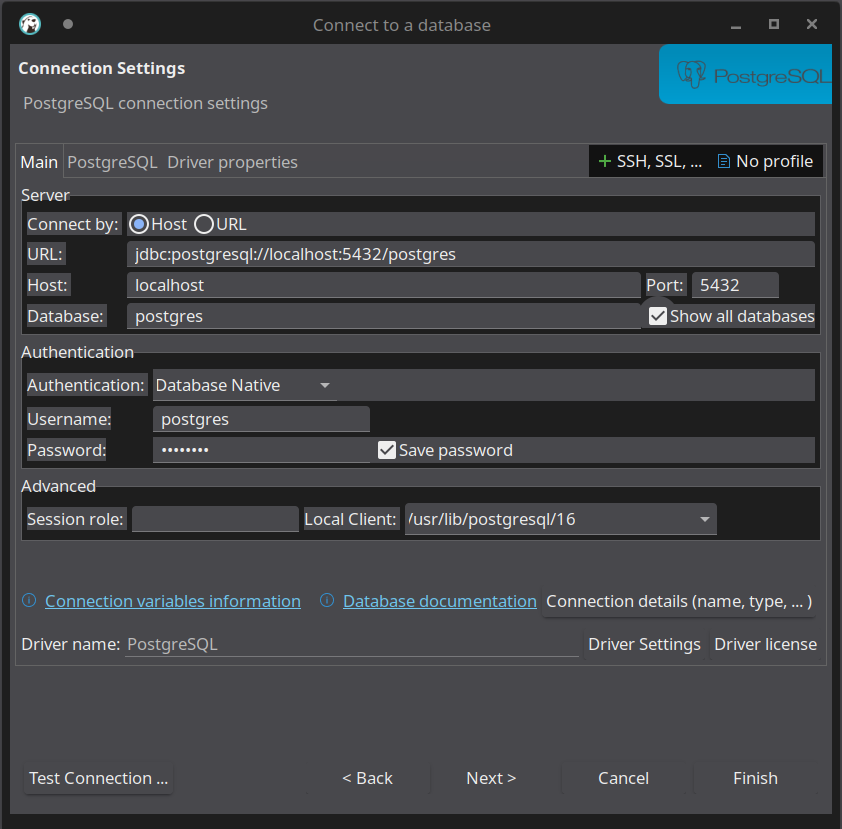This screenshot has width=842, height=829.
Task: Click the Driver name field
Action: 352,644
